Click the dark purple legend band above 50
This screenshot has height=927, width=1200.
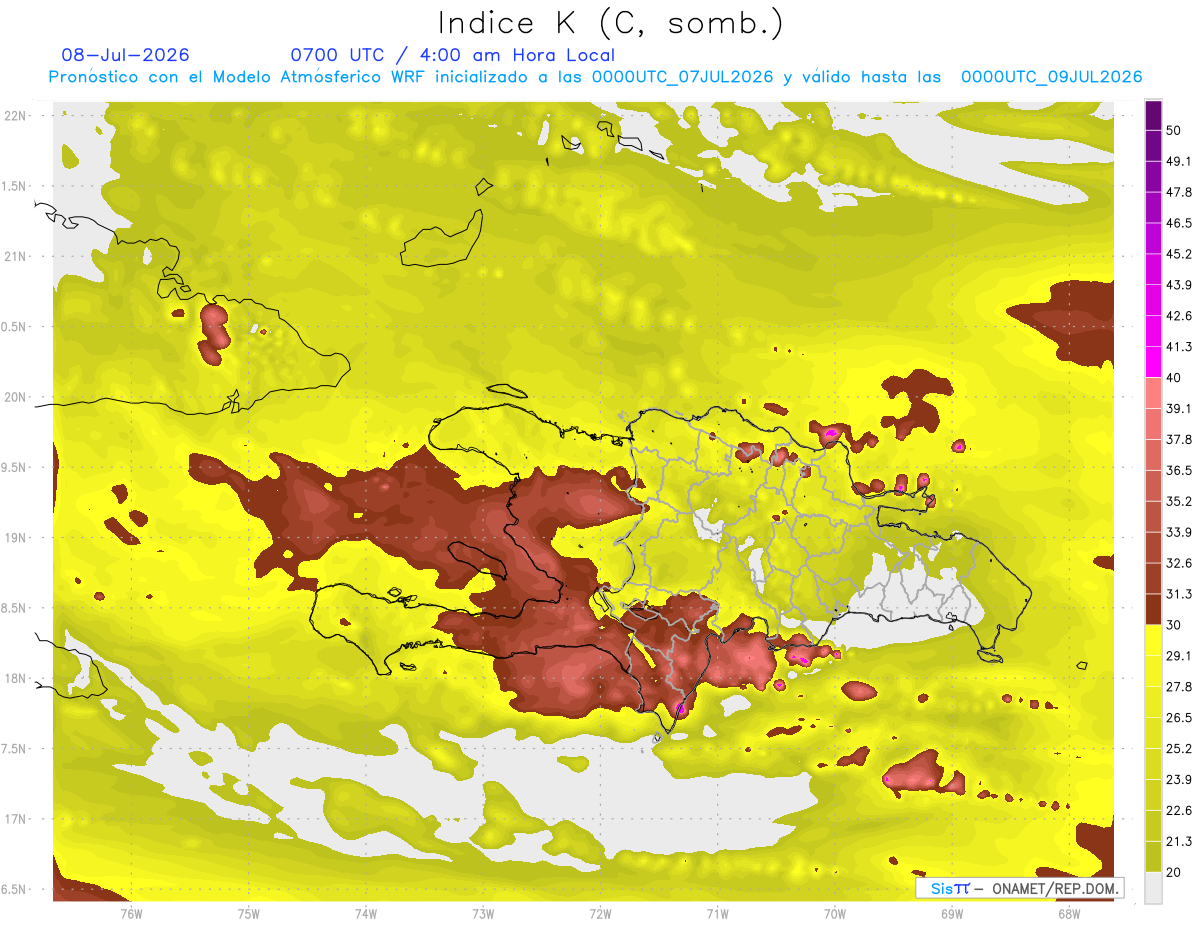pyautogui.click(x=1153, y=114)
